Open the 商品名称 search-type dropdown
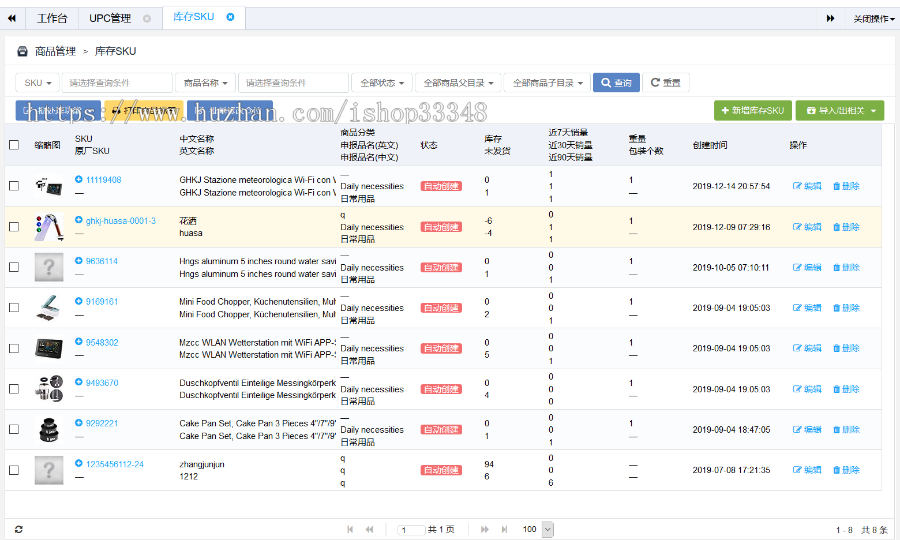The width and height of the screenshot is (900, 540). coord(205,83)
